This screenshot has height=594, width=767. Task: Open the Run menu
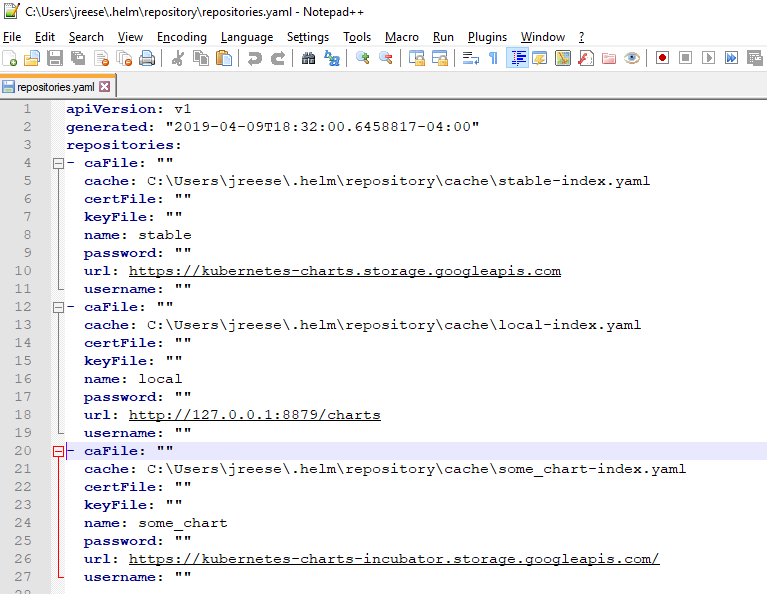pyautogui.click(x=443, y=37)
